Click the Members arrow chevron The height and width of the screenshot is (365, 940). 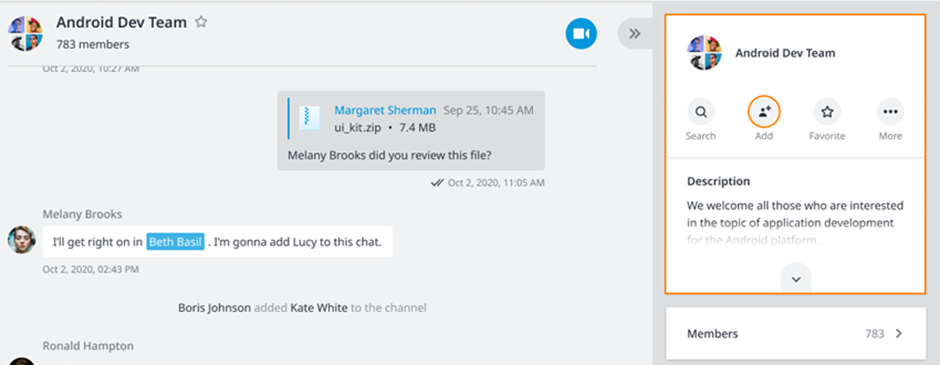point(899,334)
